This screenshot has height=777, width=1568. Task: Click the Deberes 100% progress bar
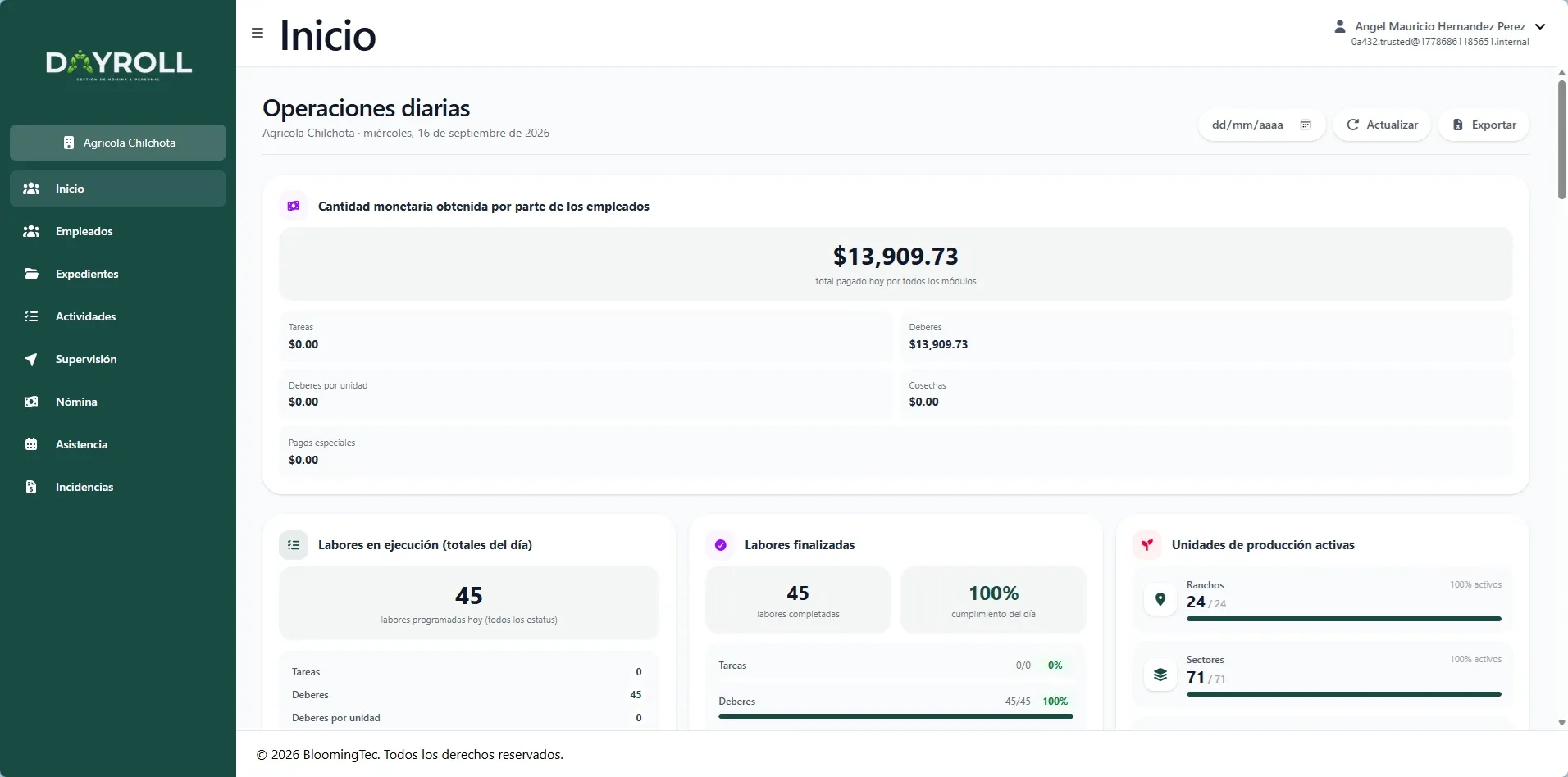click(x=896, y=716)
